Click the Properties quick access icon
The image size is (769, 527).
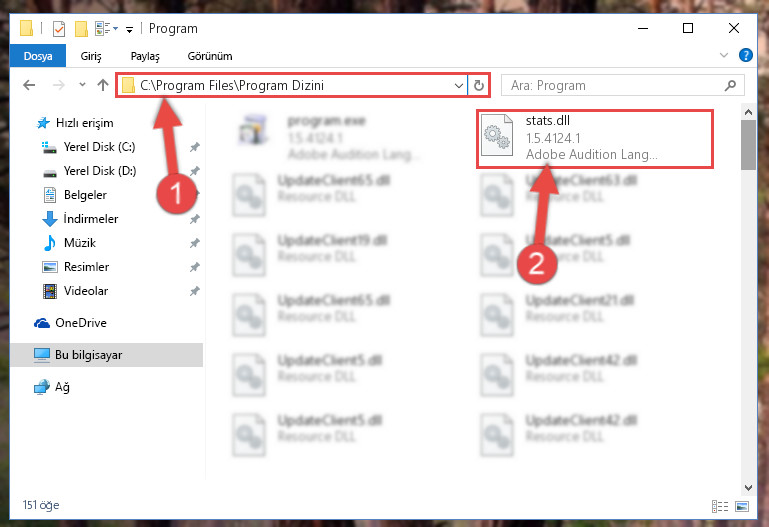point(59,28)
